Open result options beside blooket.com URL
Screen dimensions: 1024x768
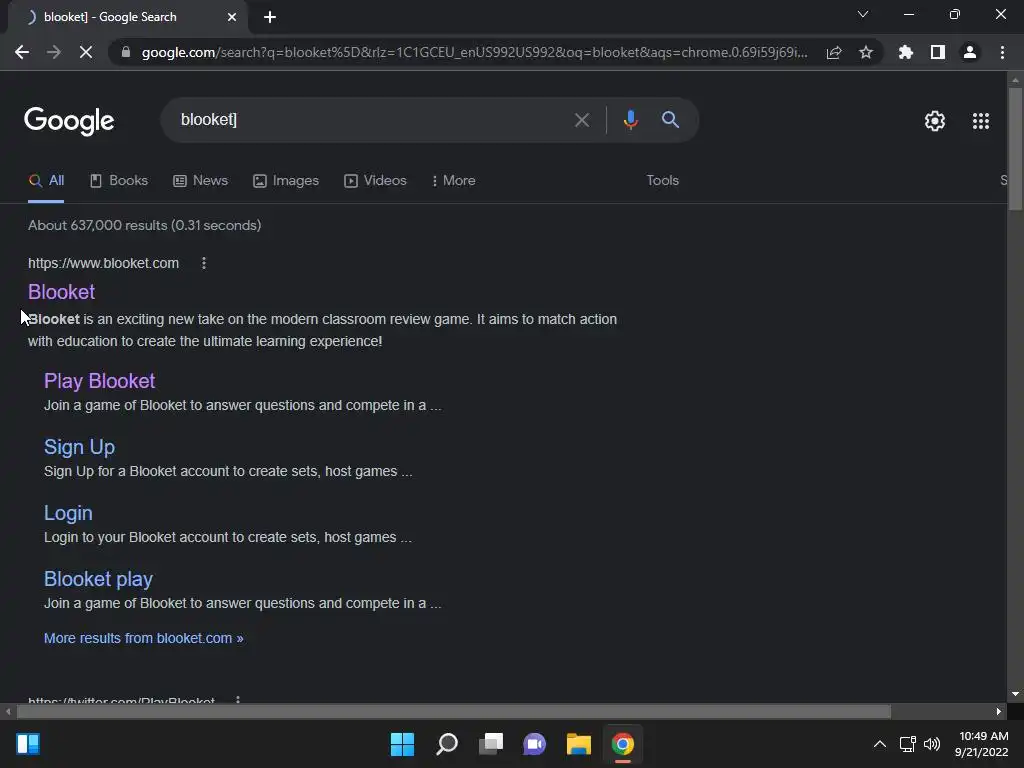pos(204,263)
